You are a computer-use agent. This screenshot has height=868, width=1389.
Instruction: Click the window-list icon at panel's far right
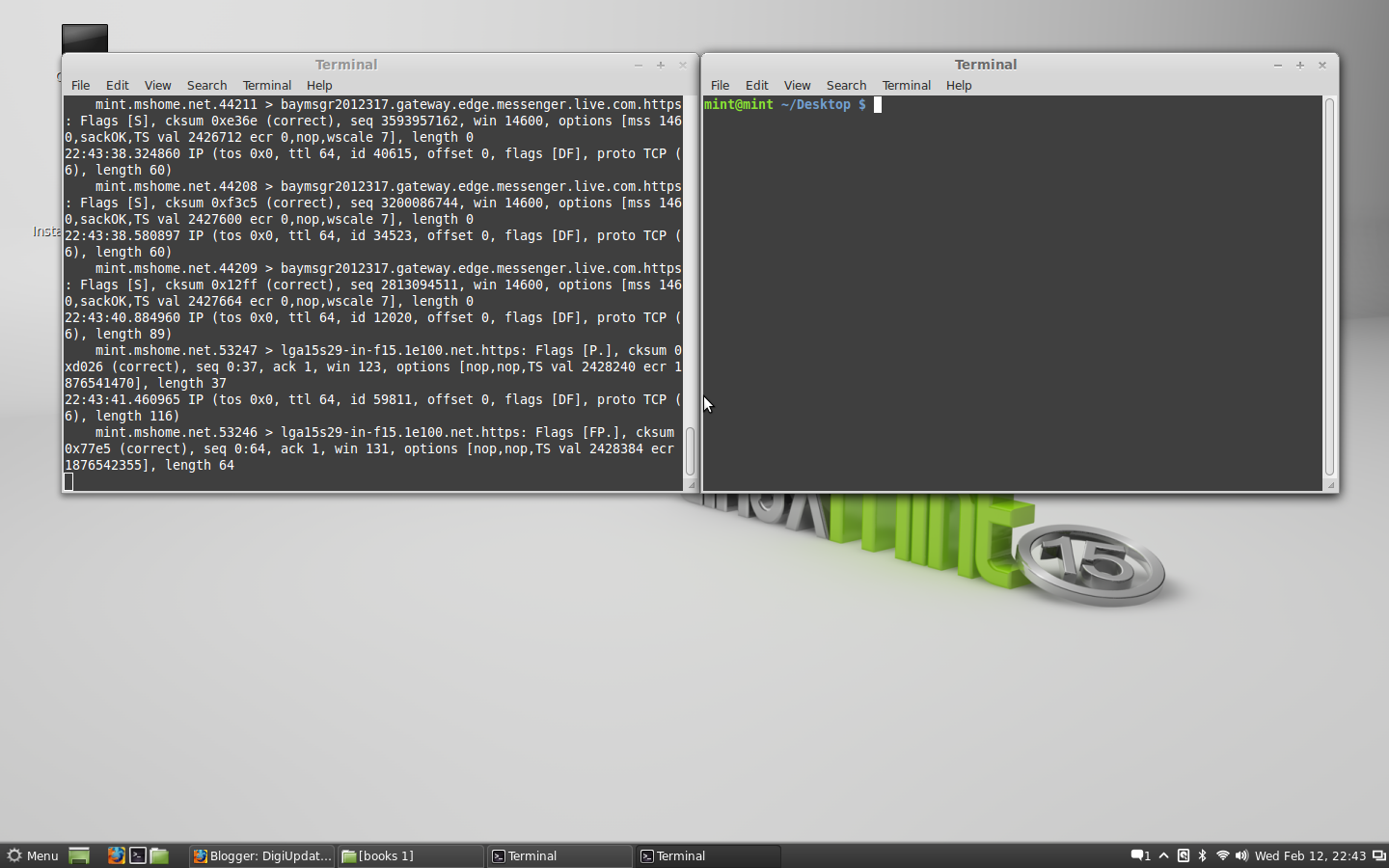coord(1380,855)
